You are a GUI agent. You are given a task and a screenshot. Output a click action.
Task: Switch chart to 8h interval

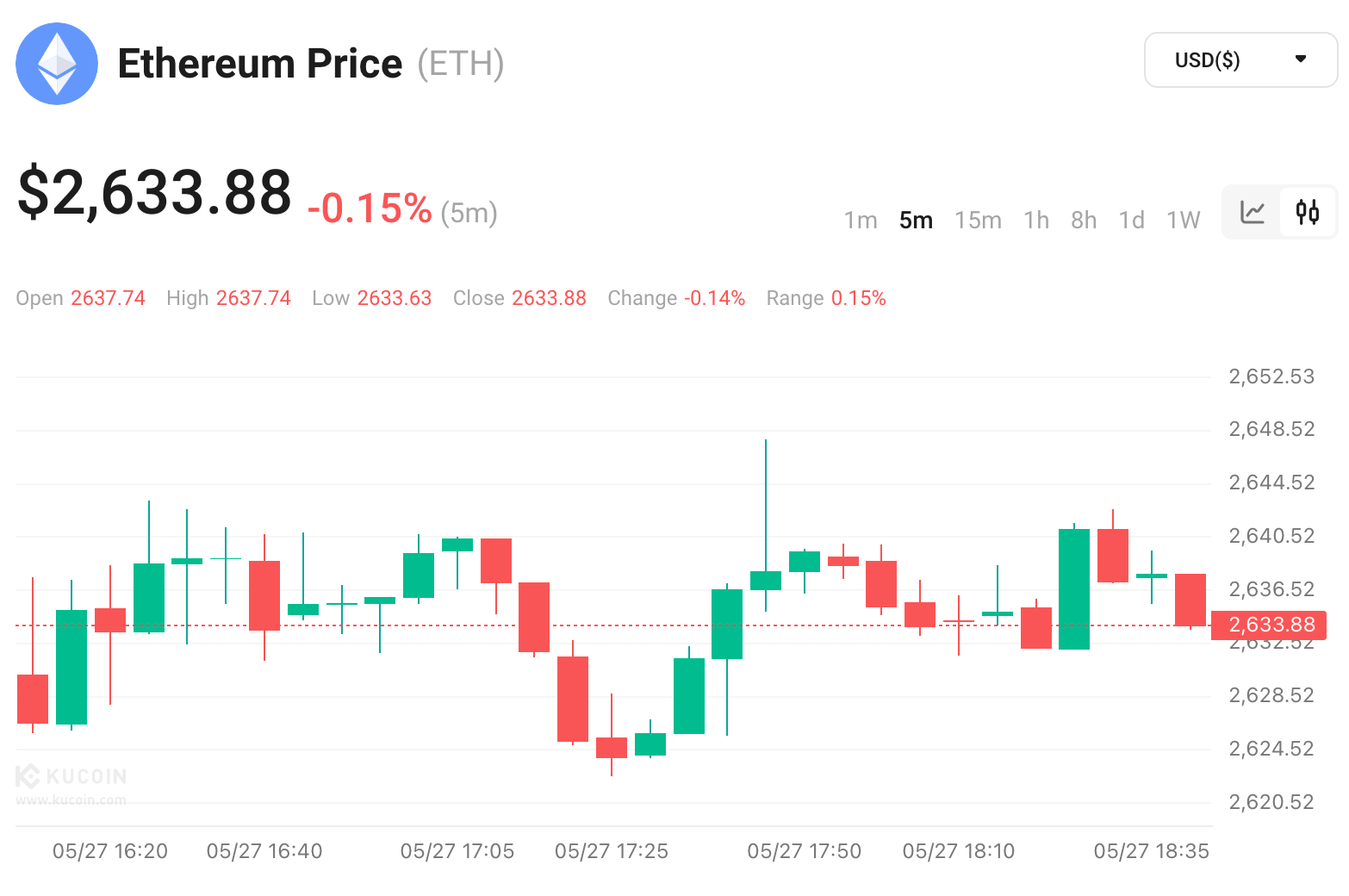tap(1084, 221)
